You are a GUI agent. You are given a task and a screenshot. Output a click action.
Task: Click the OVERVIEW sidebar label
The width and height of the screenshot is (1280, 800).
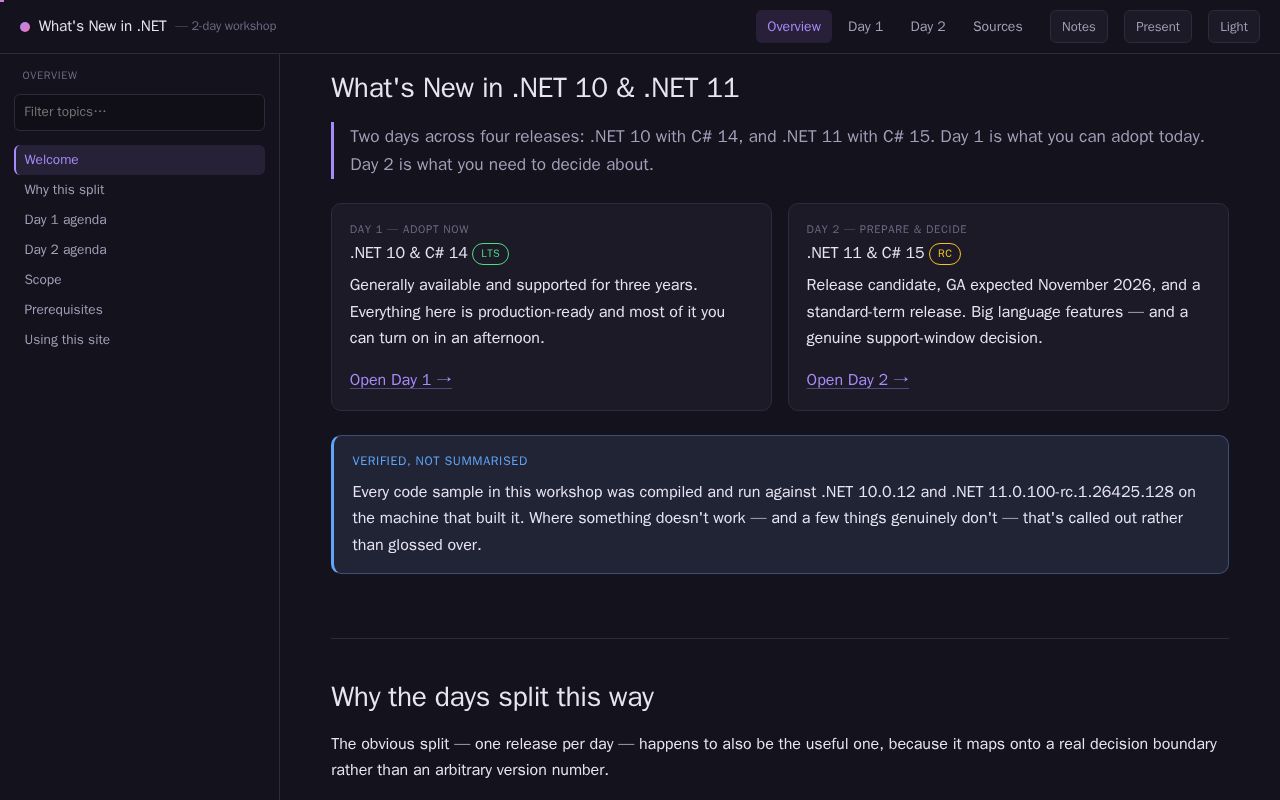[50, 76]
